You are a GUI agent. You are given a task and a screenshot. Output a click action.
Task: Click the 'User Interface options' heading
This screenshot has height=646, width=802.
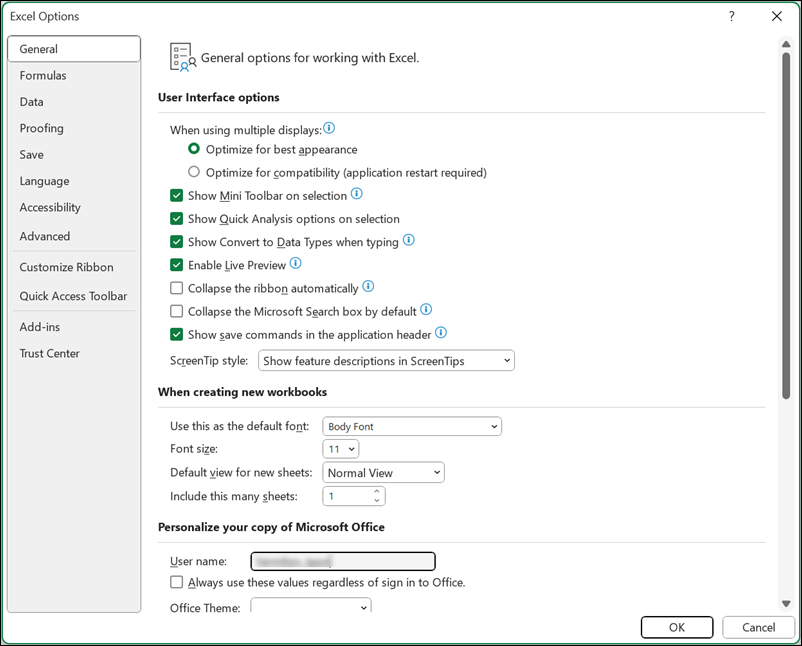click(x=219, y=97)
